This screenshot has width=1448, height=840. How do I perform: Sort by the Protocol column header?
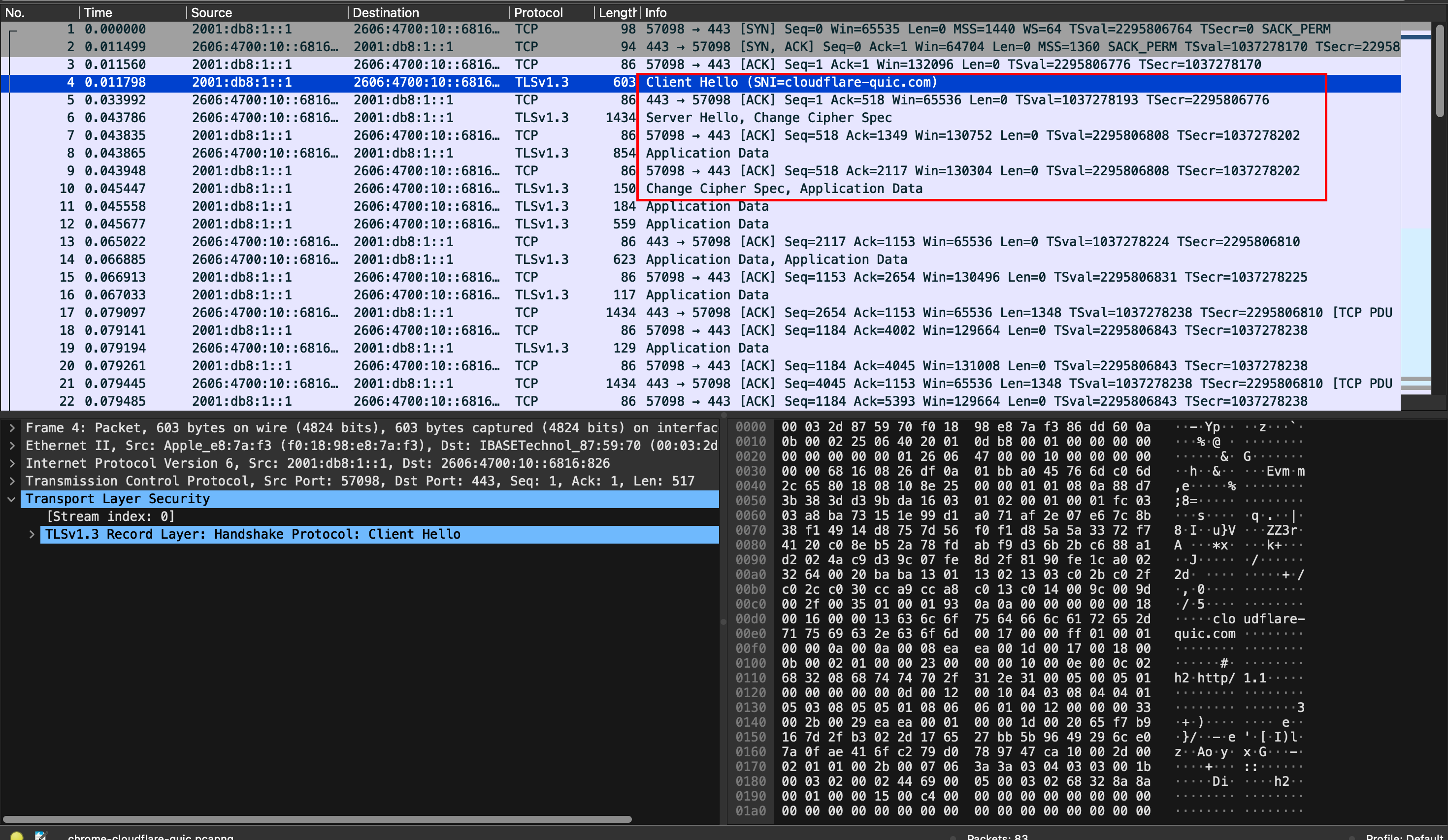[551, 13]
